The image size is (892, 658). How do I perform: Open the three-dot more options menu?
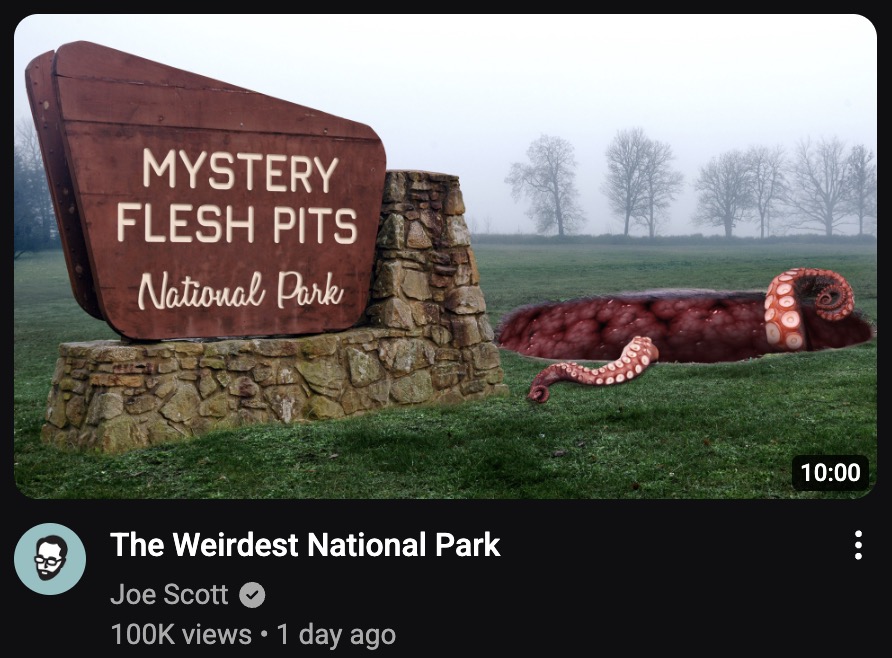[858, 545]
